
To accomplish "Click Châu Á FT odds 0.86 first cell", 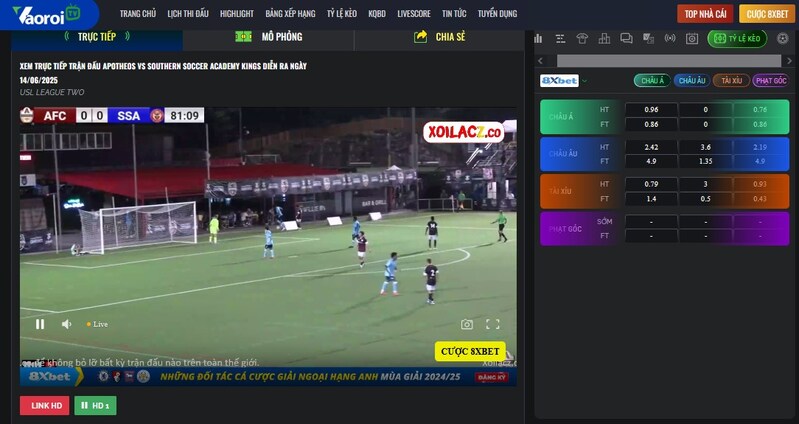I will [x=651, y=124].
